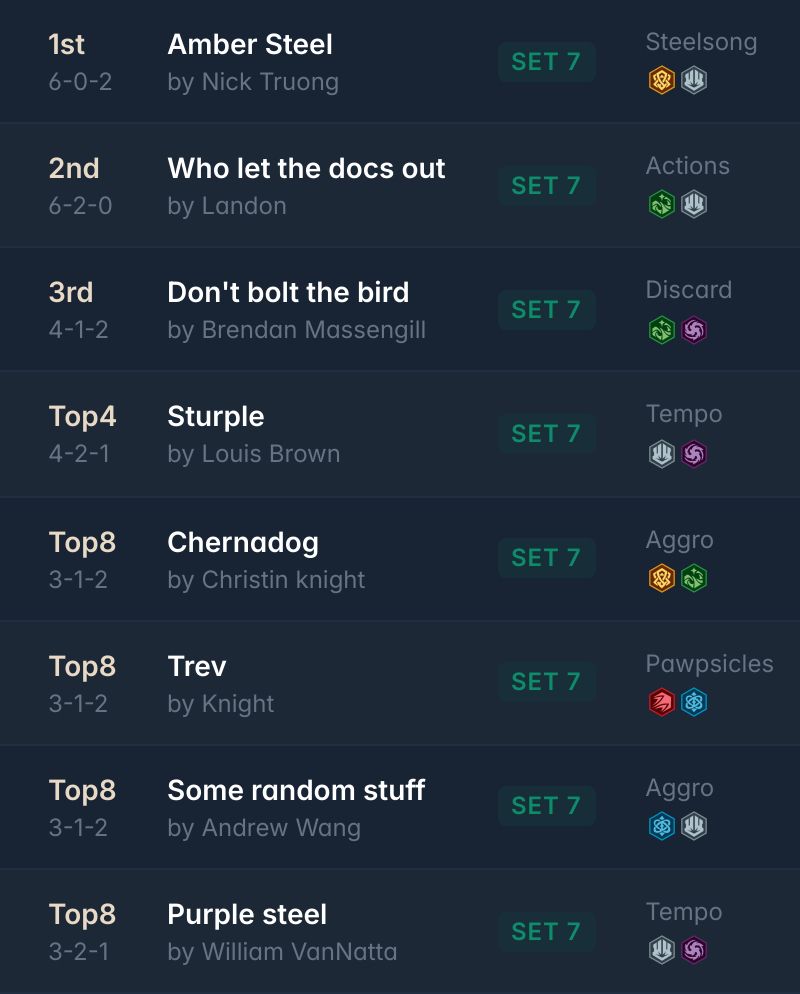Select SET 7 badge on Amber Steel
800x994 pixels.
[546, 62]
